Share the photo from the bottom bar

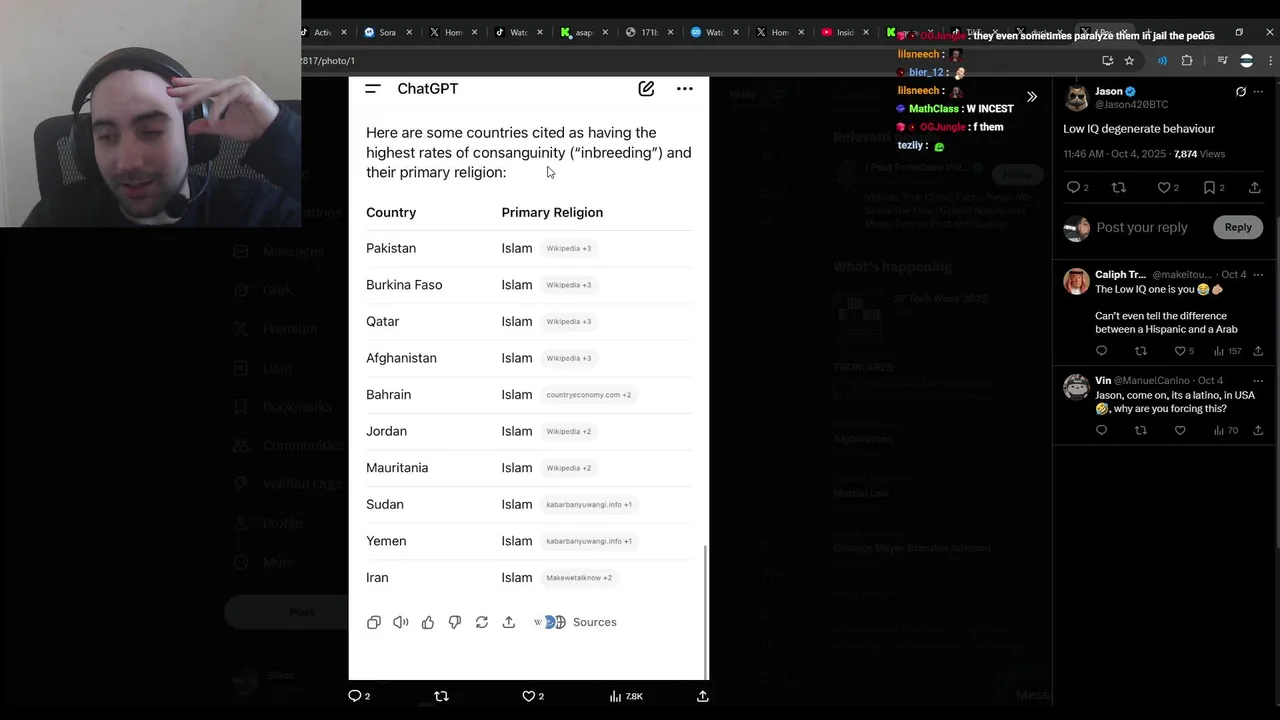point(703,696)
